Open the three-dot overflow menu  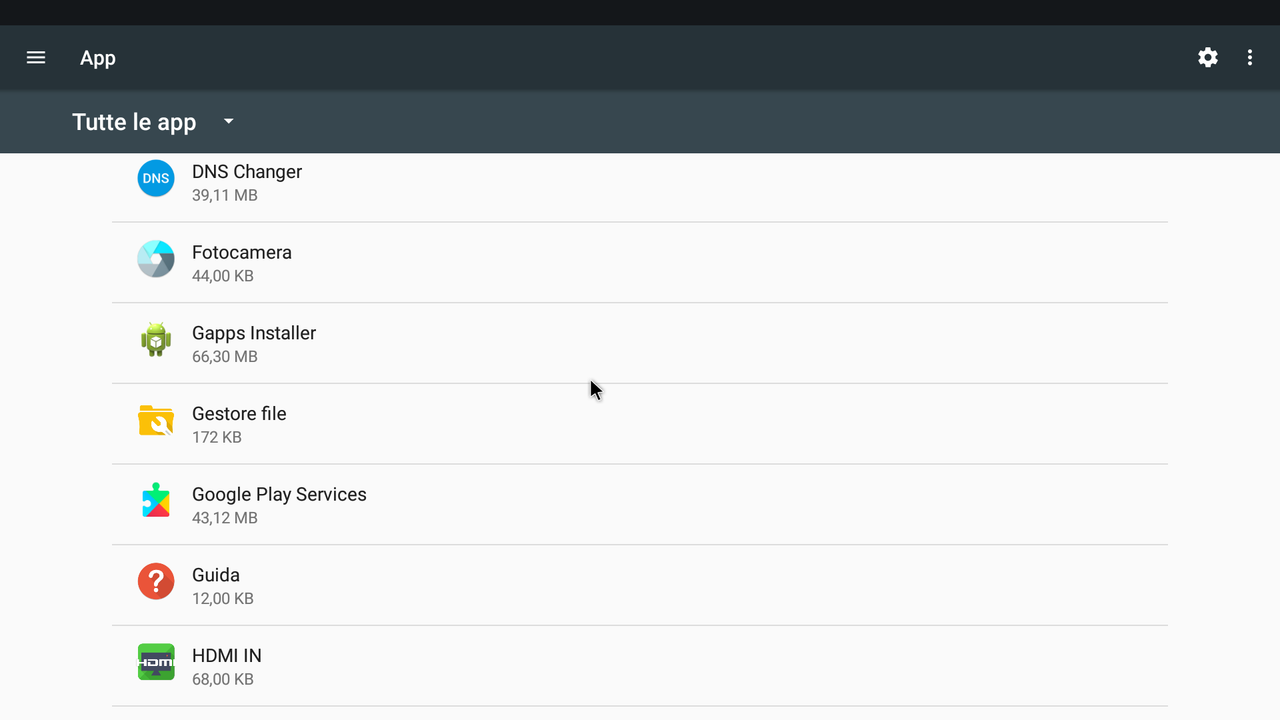1250,58
